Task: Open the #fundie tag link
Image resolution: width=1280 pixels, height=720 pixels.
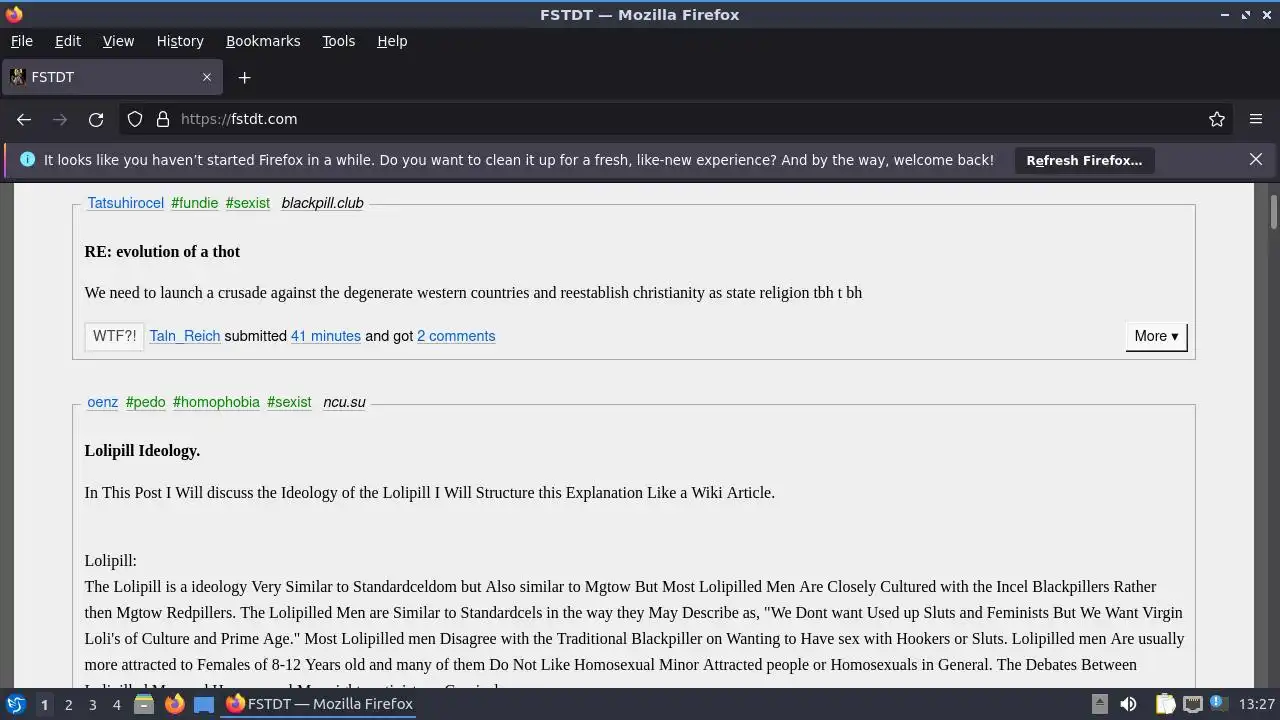Action: coord(195,203)
